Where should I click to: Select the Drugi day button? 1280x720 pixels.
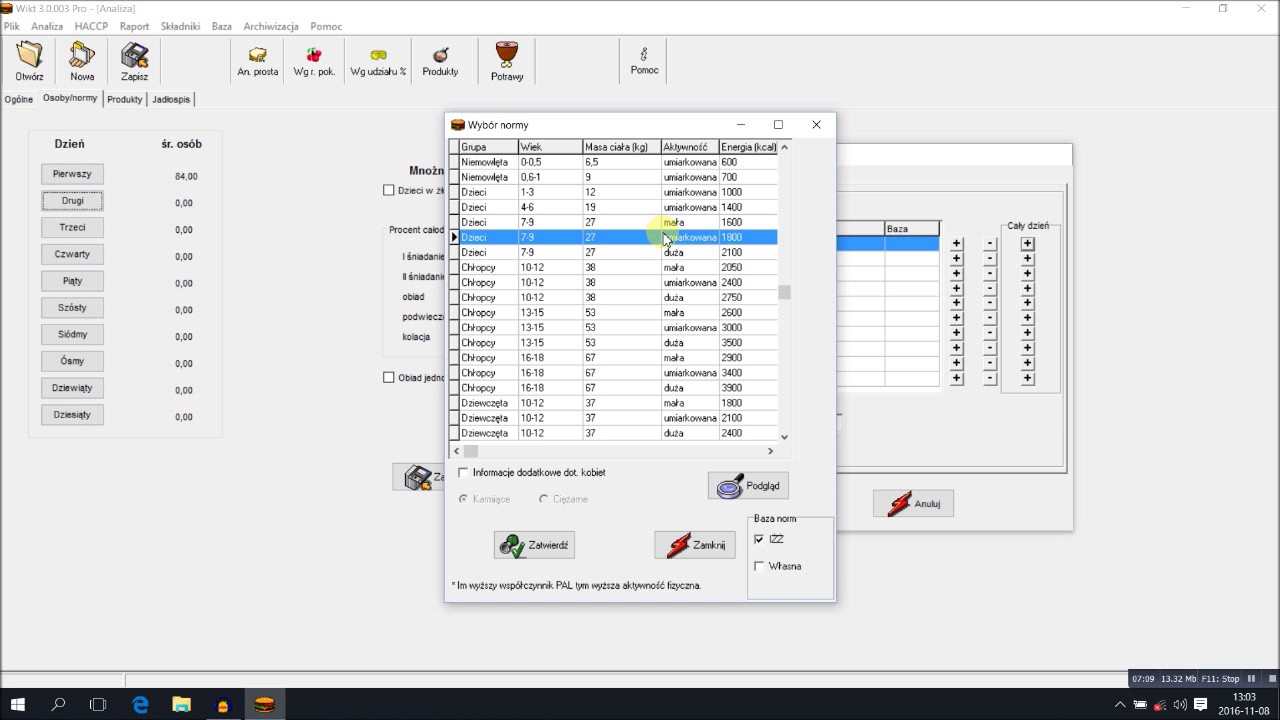[x=72, y=201]
